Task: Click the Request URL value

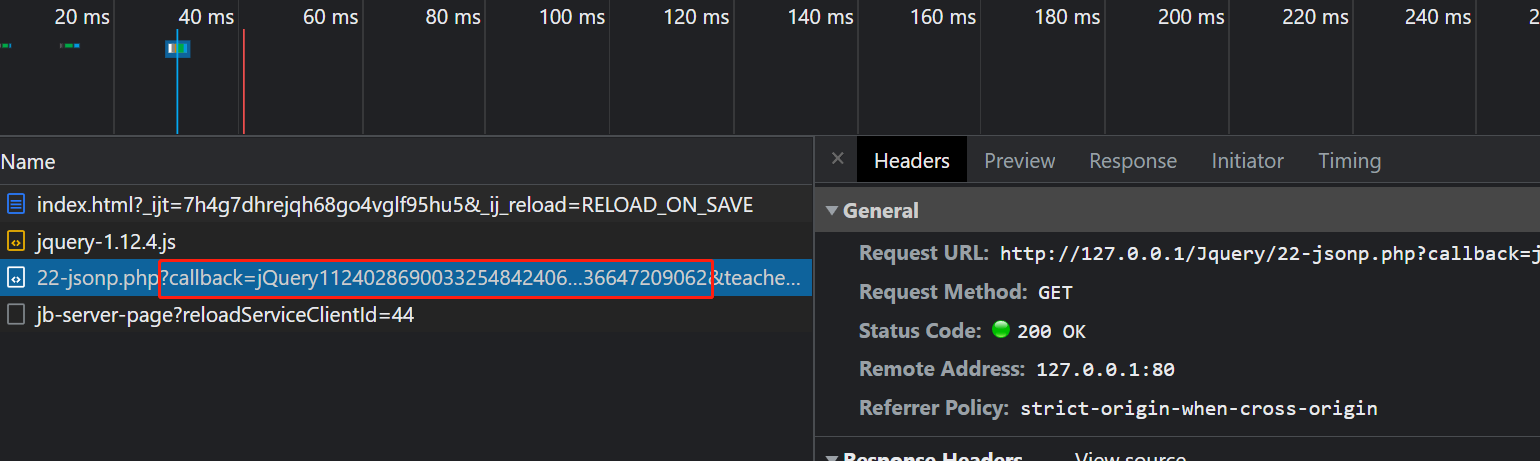Action: (x=1269, y=253)
